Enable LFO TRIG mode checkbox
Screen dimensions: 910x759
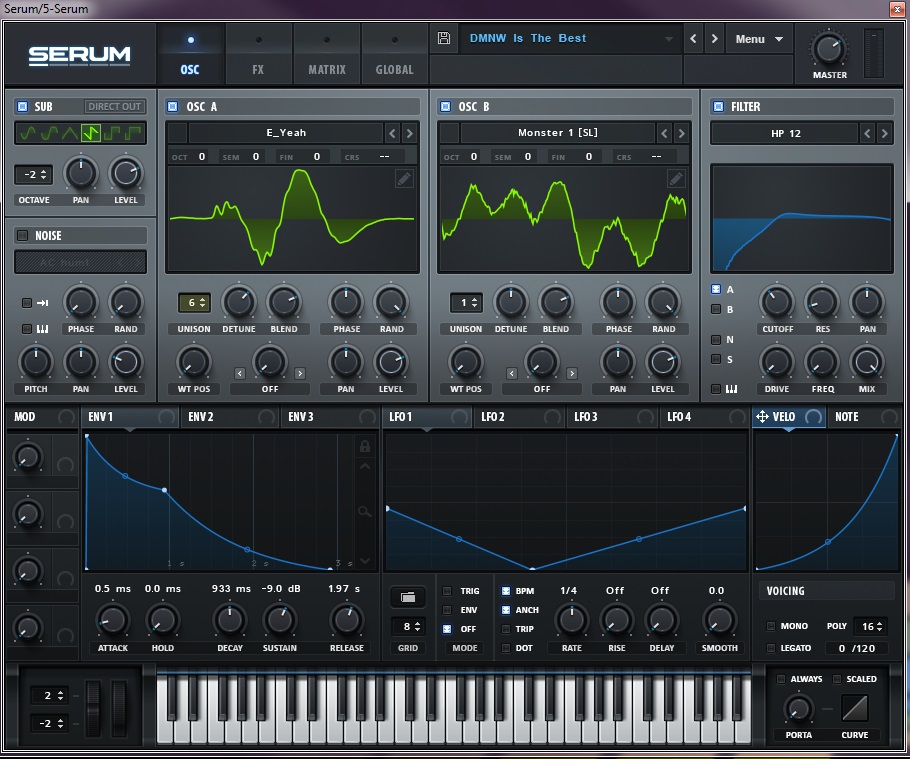(x=447, y=591)
